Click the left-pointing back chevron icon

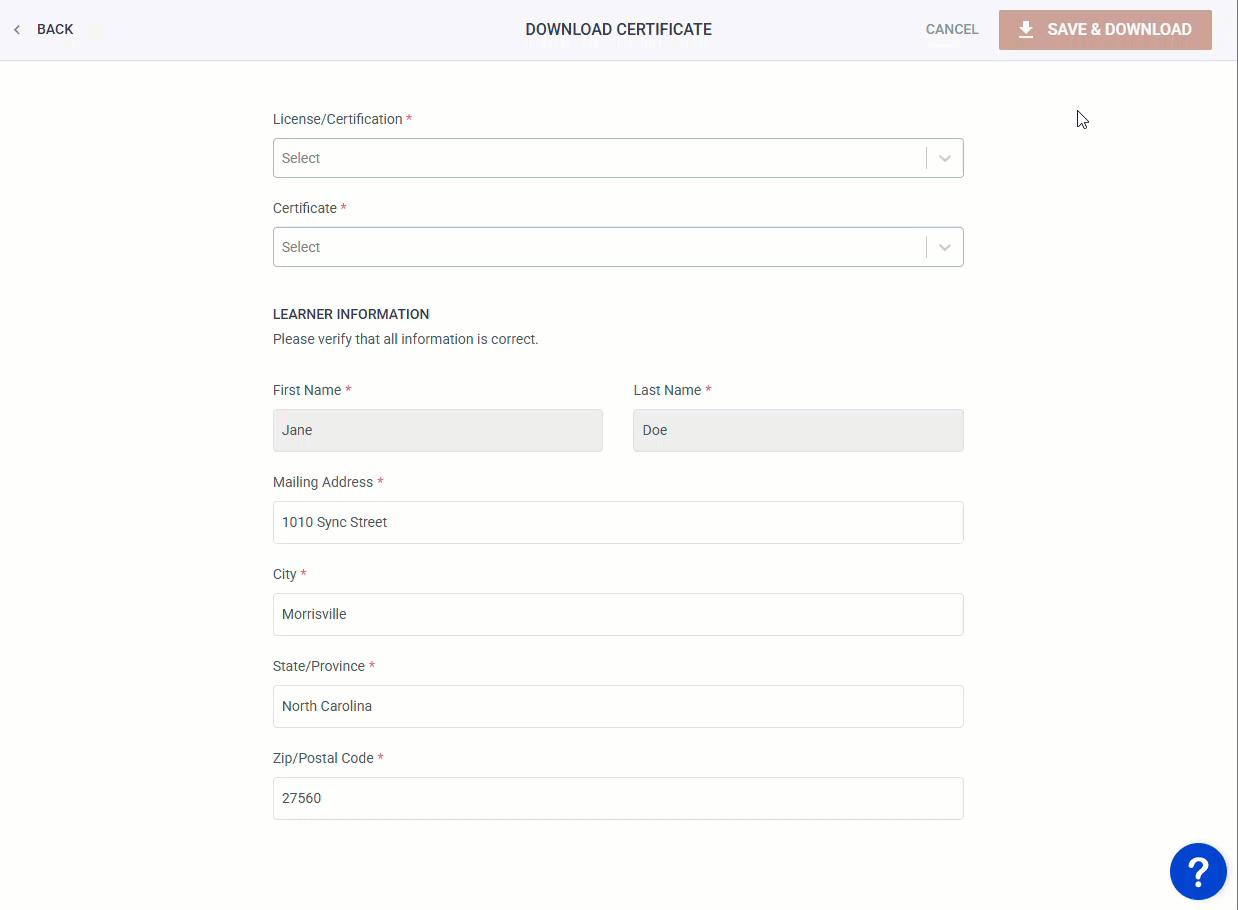click(15, 29)
